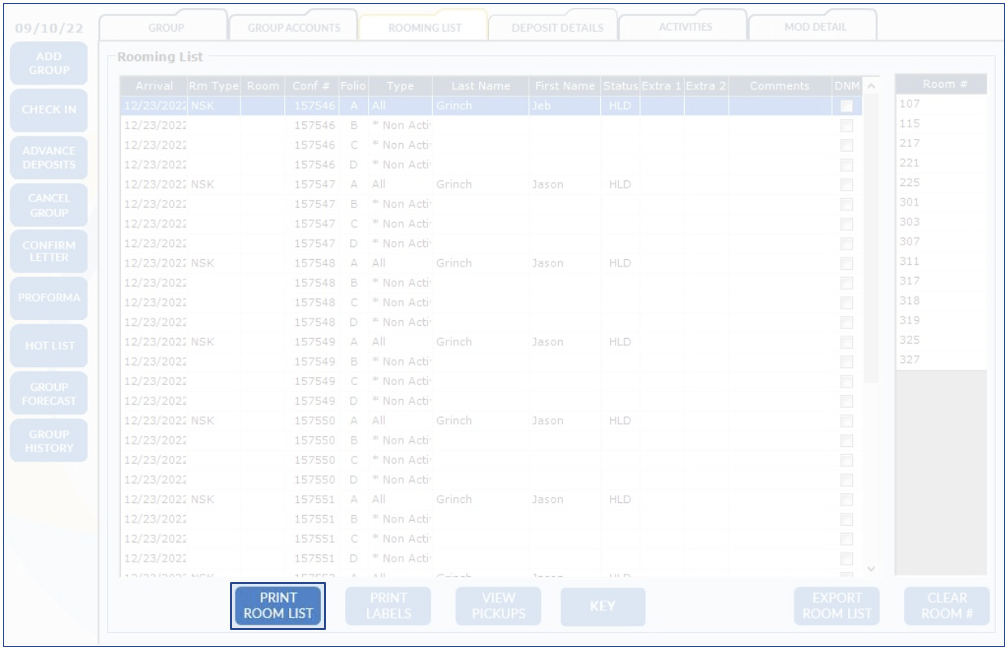Image resolution: width=1008 pixels, height=649 pixels.
Task: Click Add Group in the sidebar
Action: click(x=49, y=64)
